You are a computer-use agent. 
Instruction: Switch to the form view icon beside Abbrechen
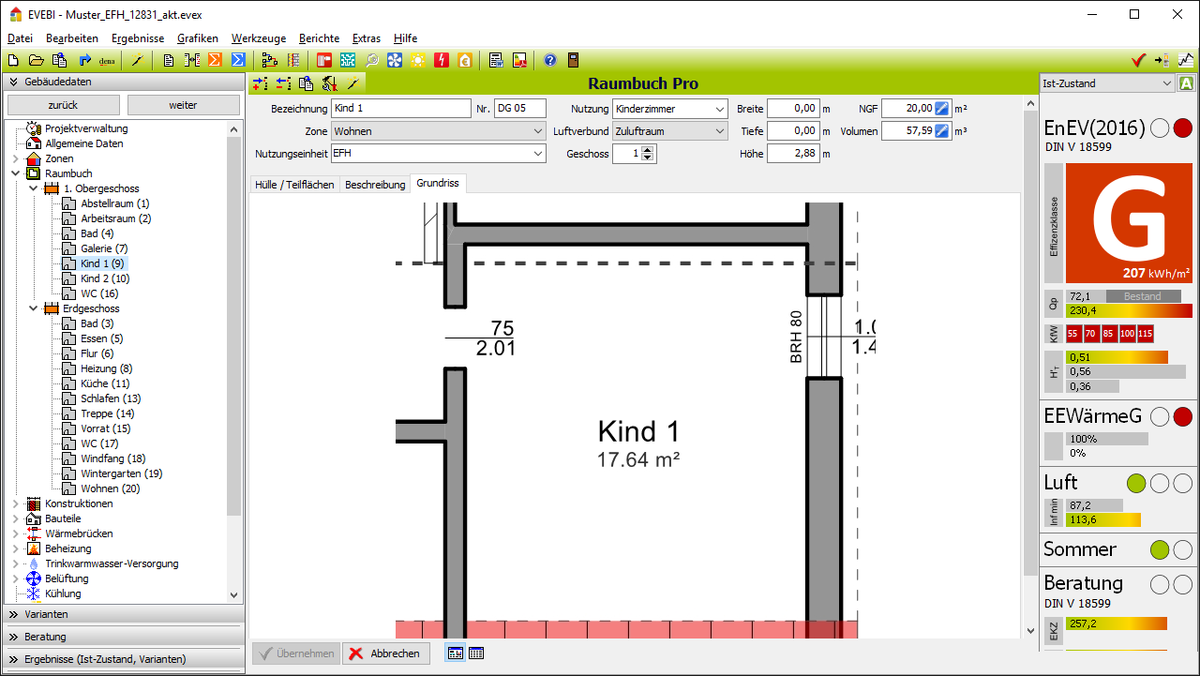(x=455, y=653)
